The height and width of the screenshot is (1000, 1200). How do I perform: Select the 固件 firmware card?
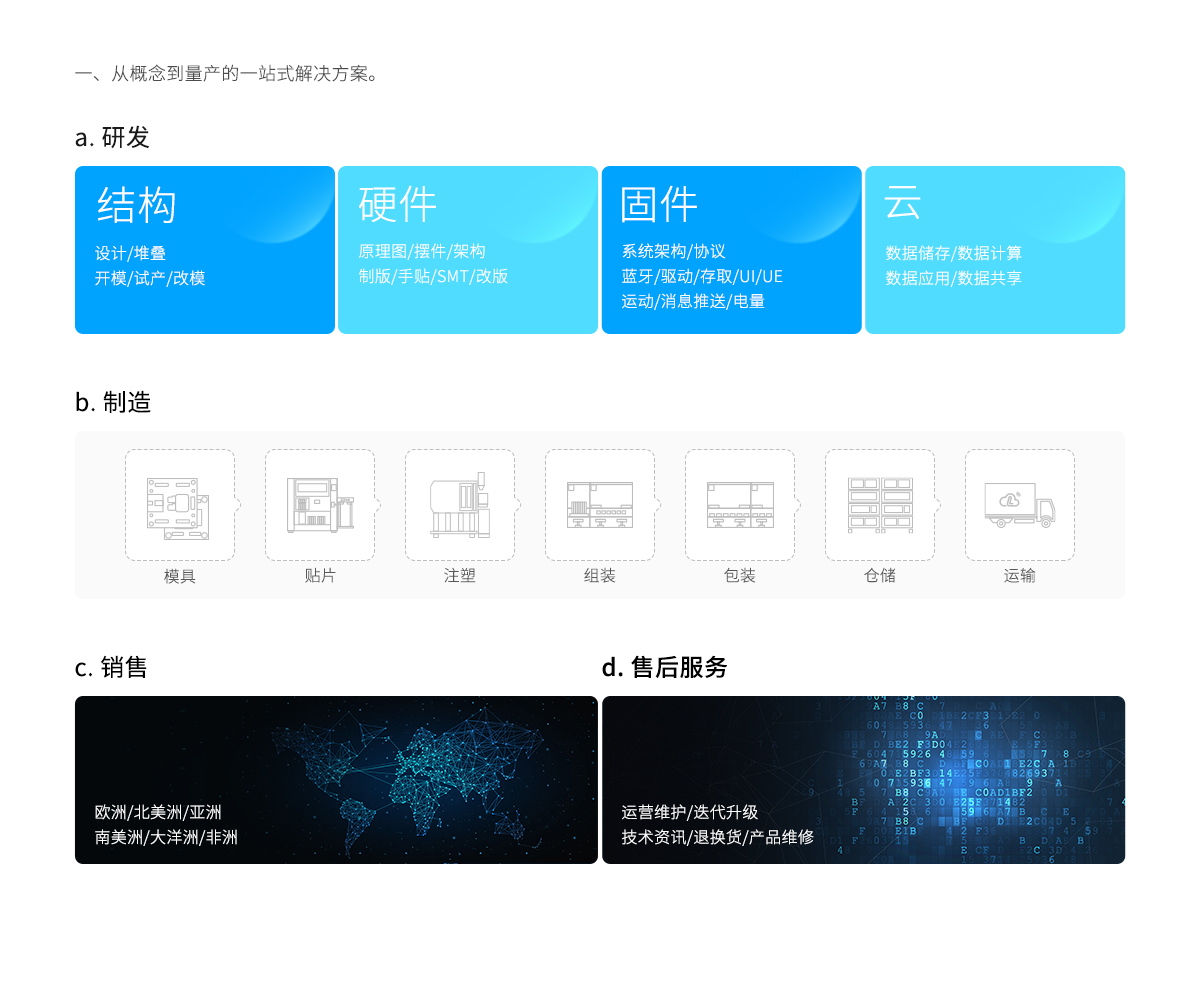tap(731, 250)
